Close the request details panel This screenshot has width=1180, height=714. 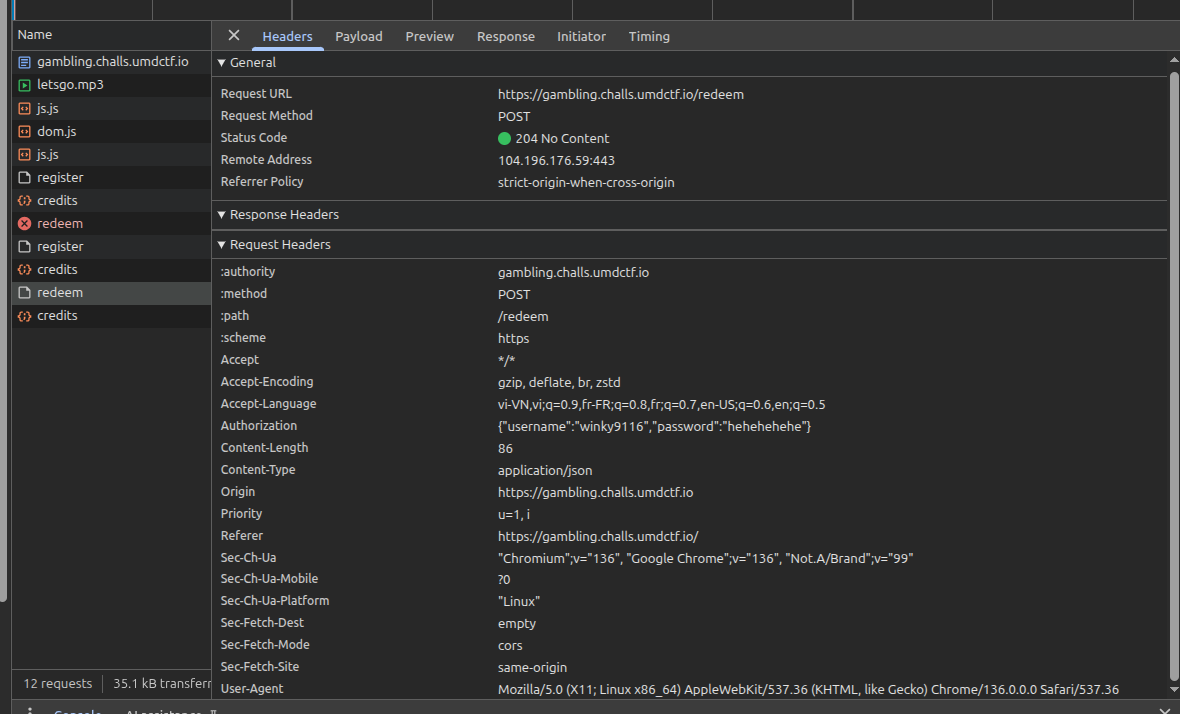(x=234, y=35)
